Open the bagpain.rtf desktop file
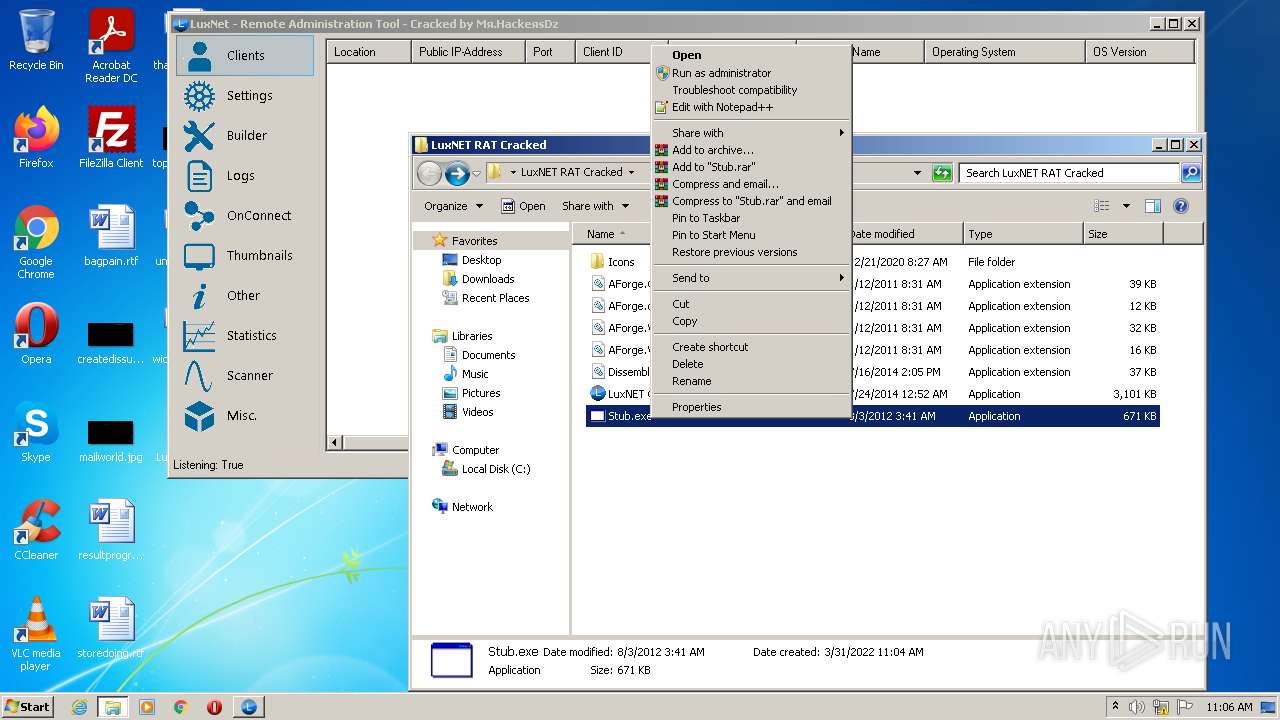This screenshot has height=720, width=1280. 111,236
